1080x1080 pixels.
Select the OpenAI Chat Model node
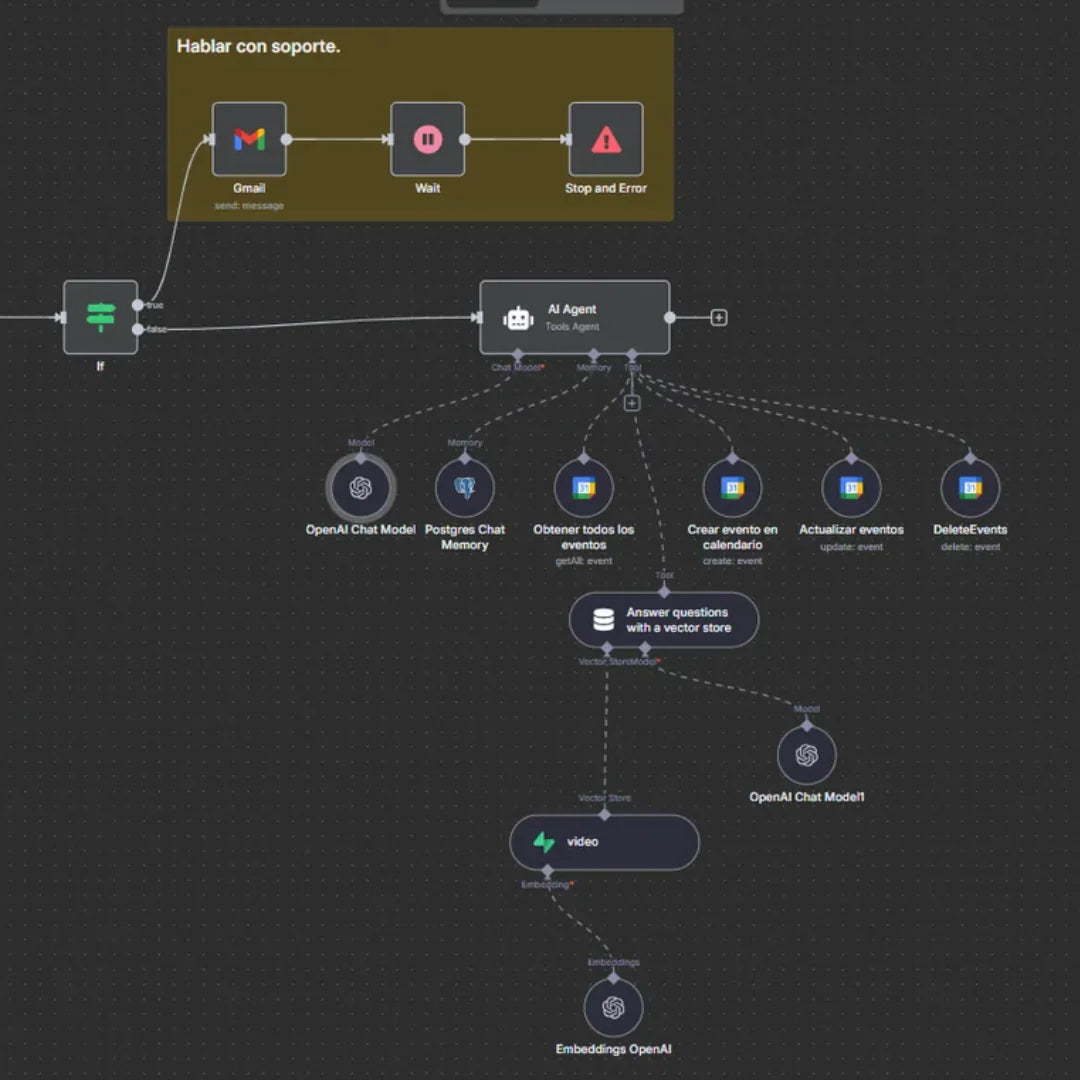click(361, 488)
